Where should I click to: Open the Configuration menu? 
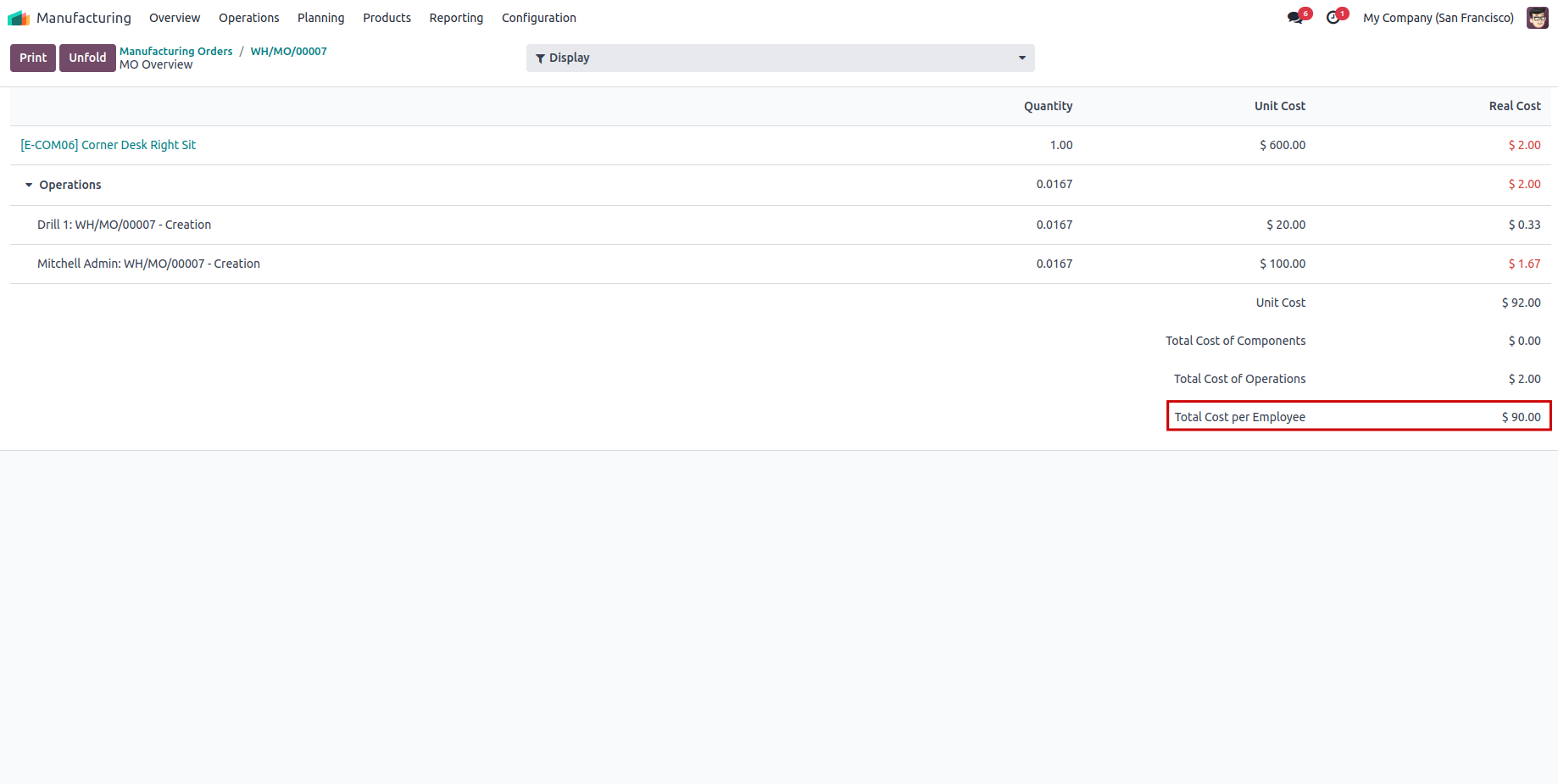538,18
